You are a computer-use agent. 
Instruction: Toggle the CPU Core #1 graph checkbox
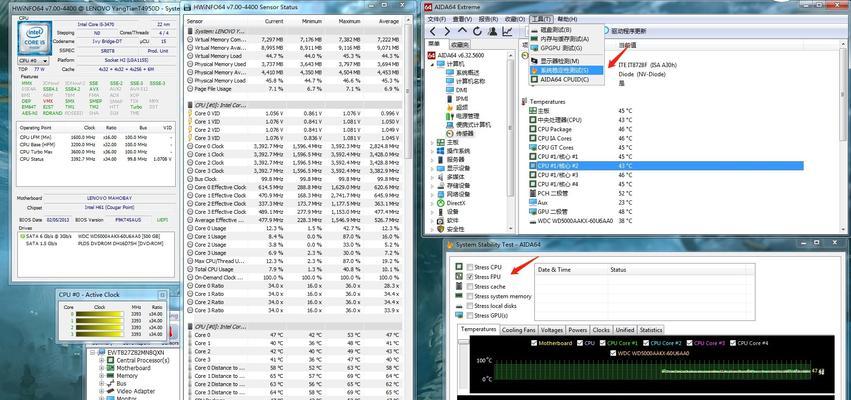coord(602,343)
